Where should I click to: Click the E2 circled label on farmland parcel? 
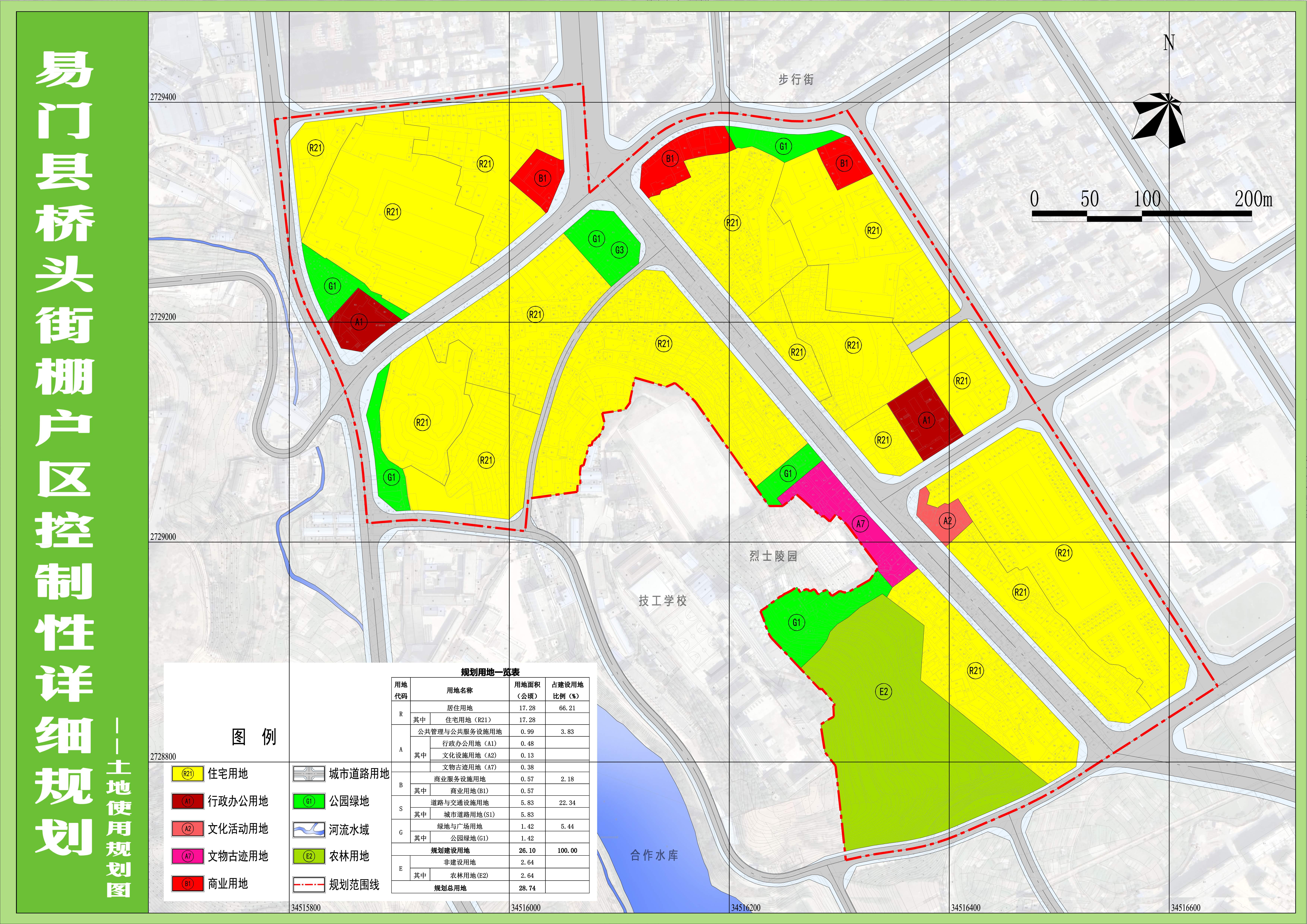pyautogui.click(x=883, y=692)
